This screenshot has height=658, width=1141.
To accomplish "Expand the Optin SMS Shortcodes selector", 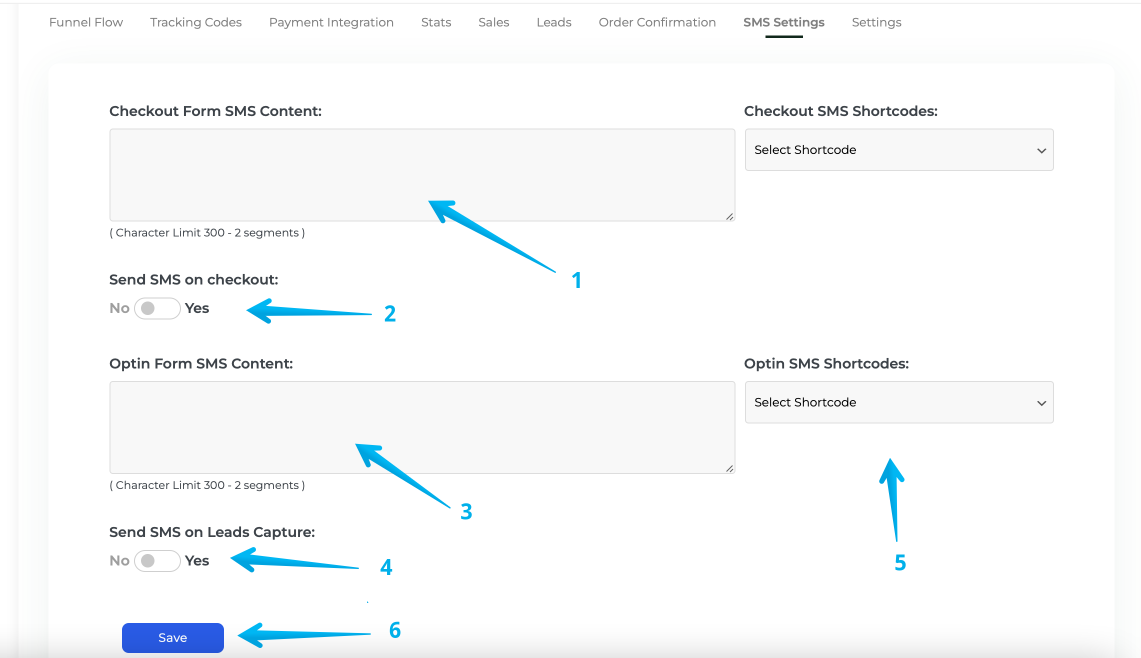I will tap(898, 402).
